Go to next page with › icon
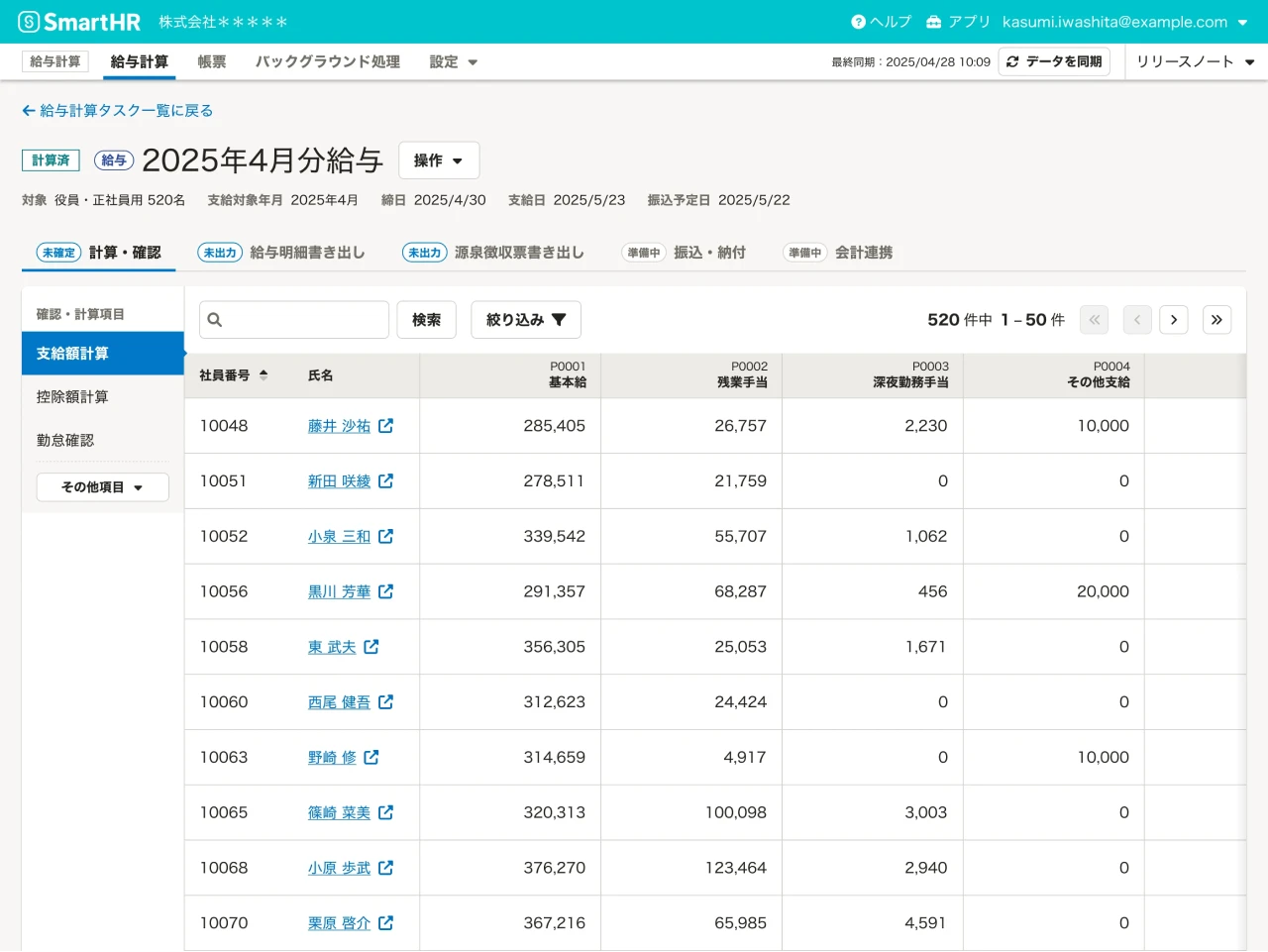The height and width of the screenshot is (952, 1268). (1174, 319)
